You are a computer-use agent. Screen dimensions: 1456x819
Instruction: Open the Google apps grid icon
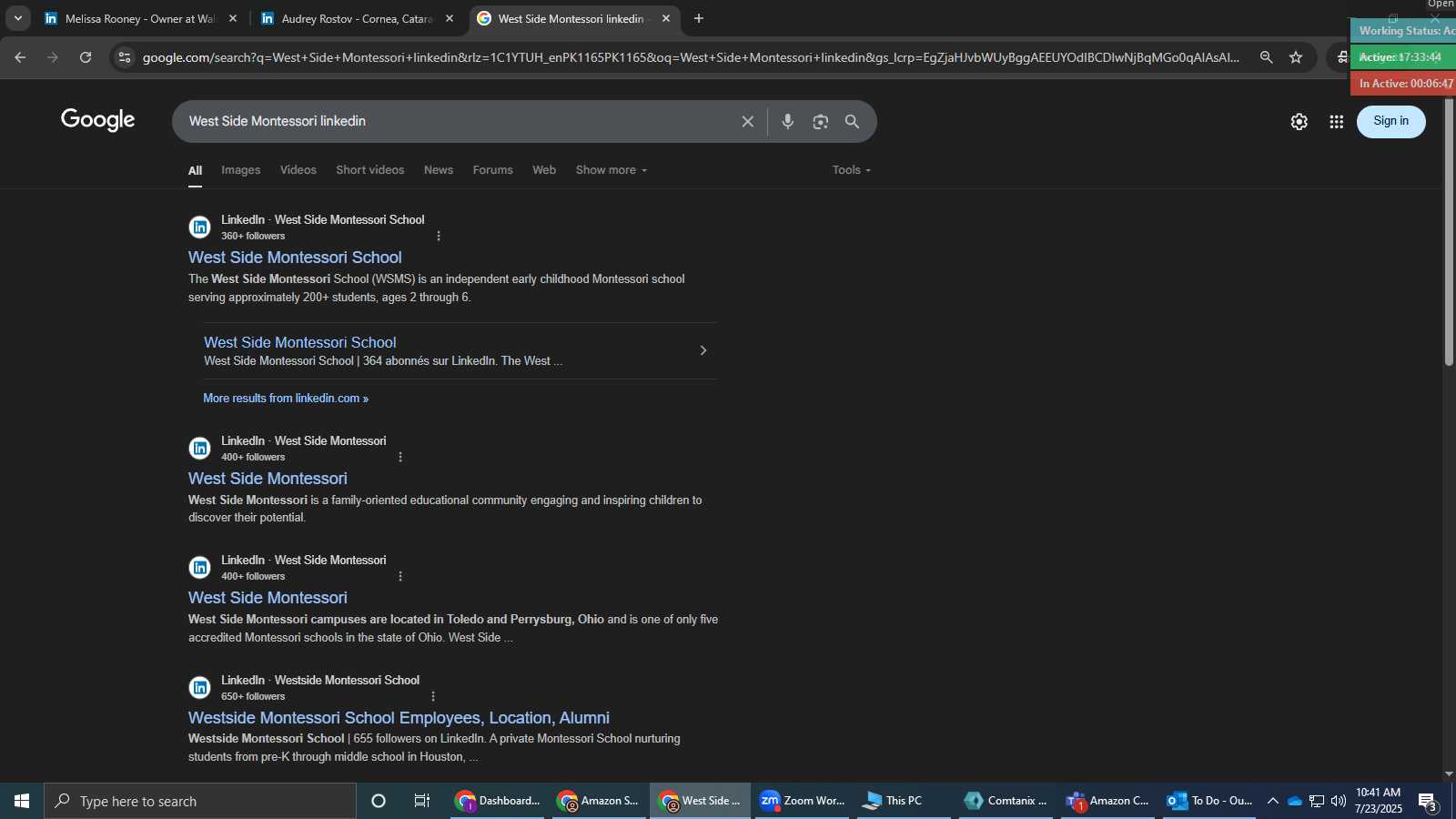[x=1337, y=122]
